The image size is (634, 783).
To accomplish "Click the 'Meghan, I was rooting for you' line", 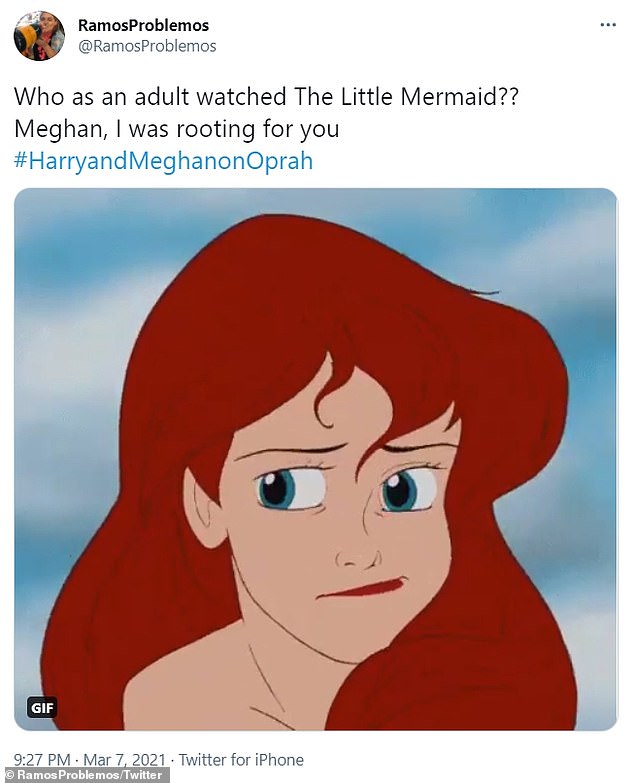I will tap(177, 129).
